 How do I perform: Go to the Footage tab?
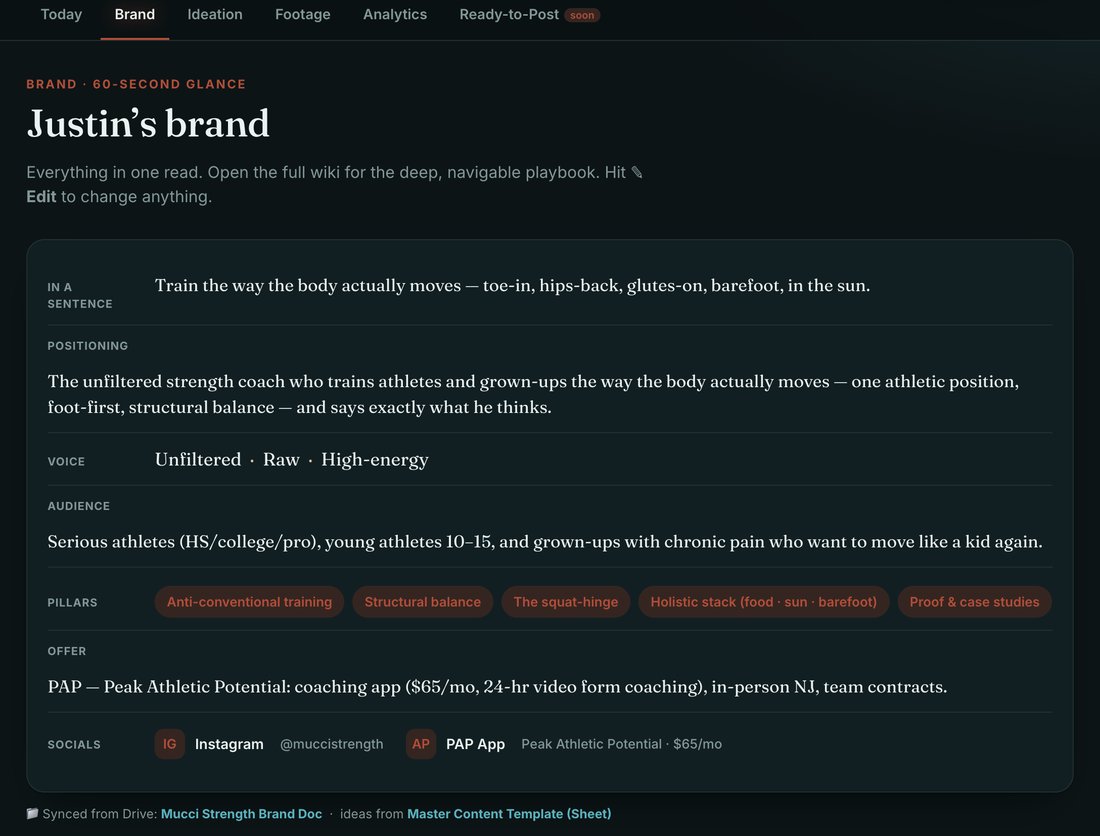pyautogui.click(x=302, y=15)
